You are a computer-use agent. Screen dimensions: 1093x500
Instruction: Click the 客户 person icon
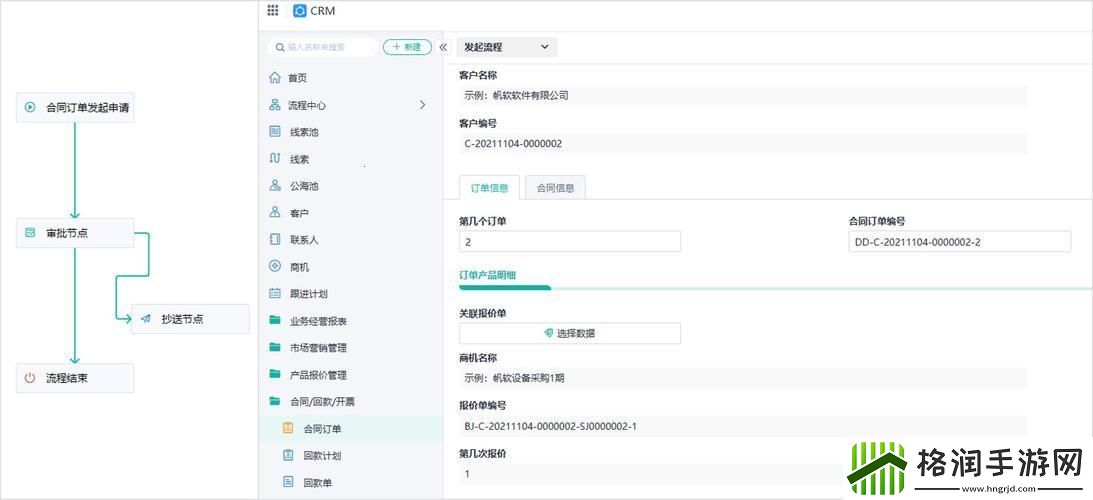(275, 213)
